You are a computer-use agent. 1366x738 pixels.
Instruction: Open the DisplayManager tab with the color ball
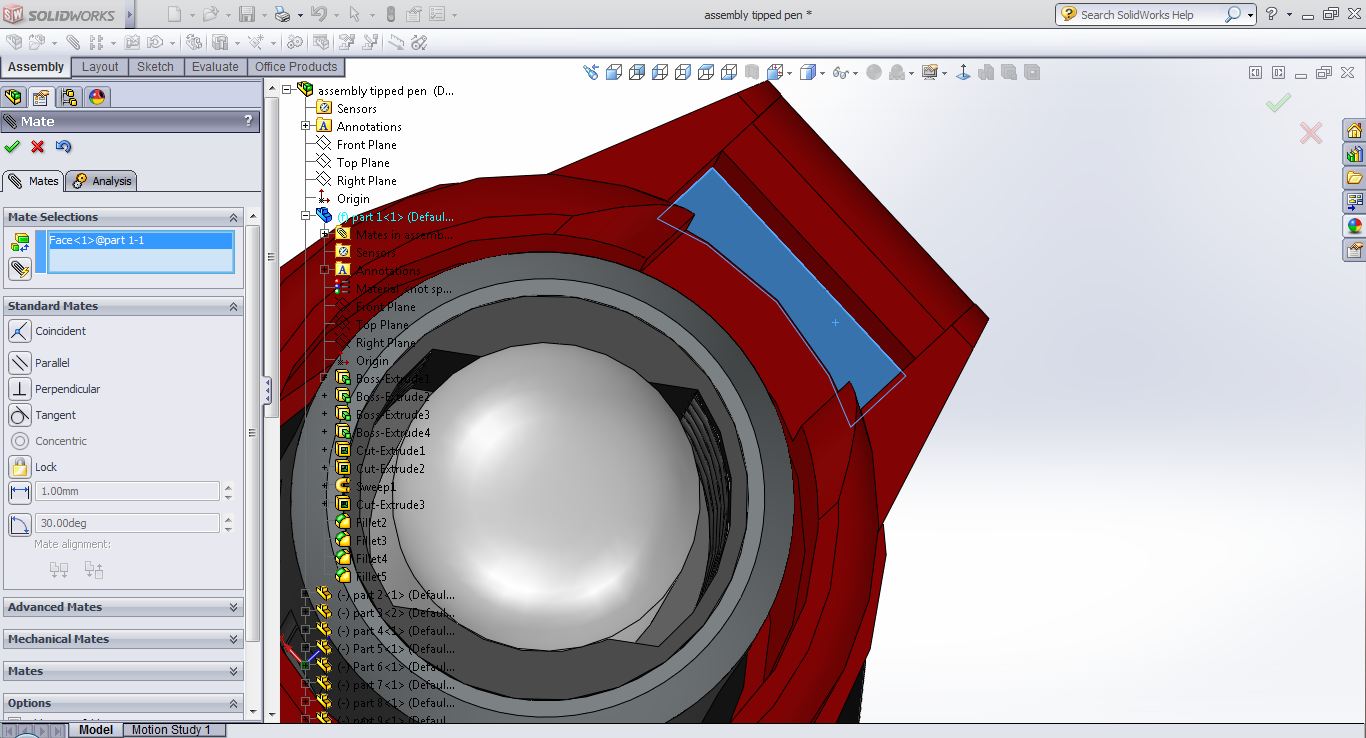coord(97,97)
